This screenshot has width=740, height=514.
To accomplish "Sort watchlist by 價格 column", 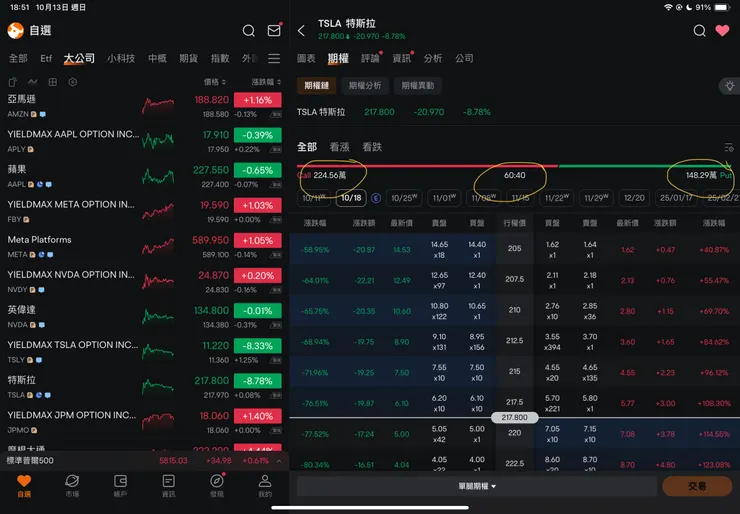I will [x=215, y=82].
